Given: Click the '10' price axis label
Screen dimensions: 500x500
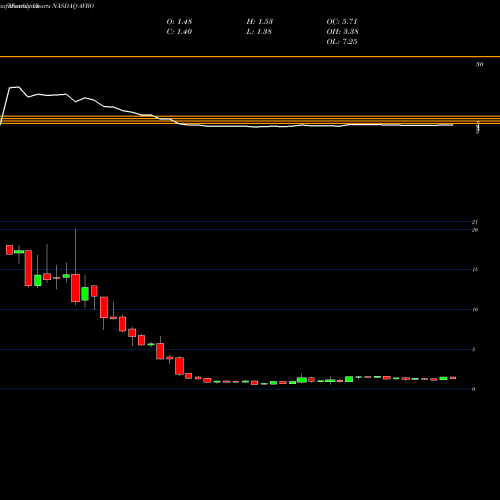Looking at the screenshot, I should point(475,310).
